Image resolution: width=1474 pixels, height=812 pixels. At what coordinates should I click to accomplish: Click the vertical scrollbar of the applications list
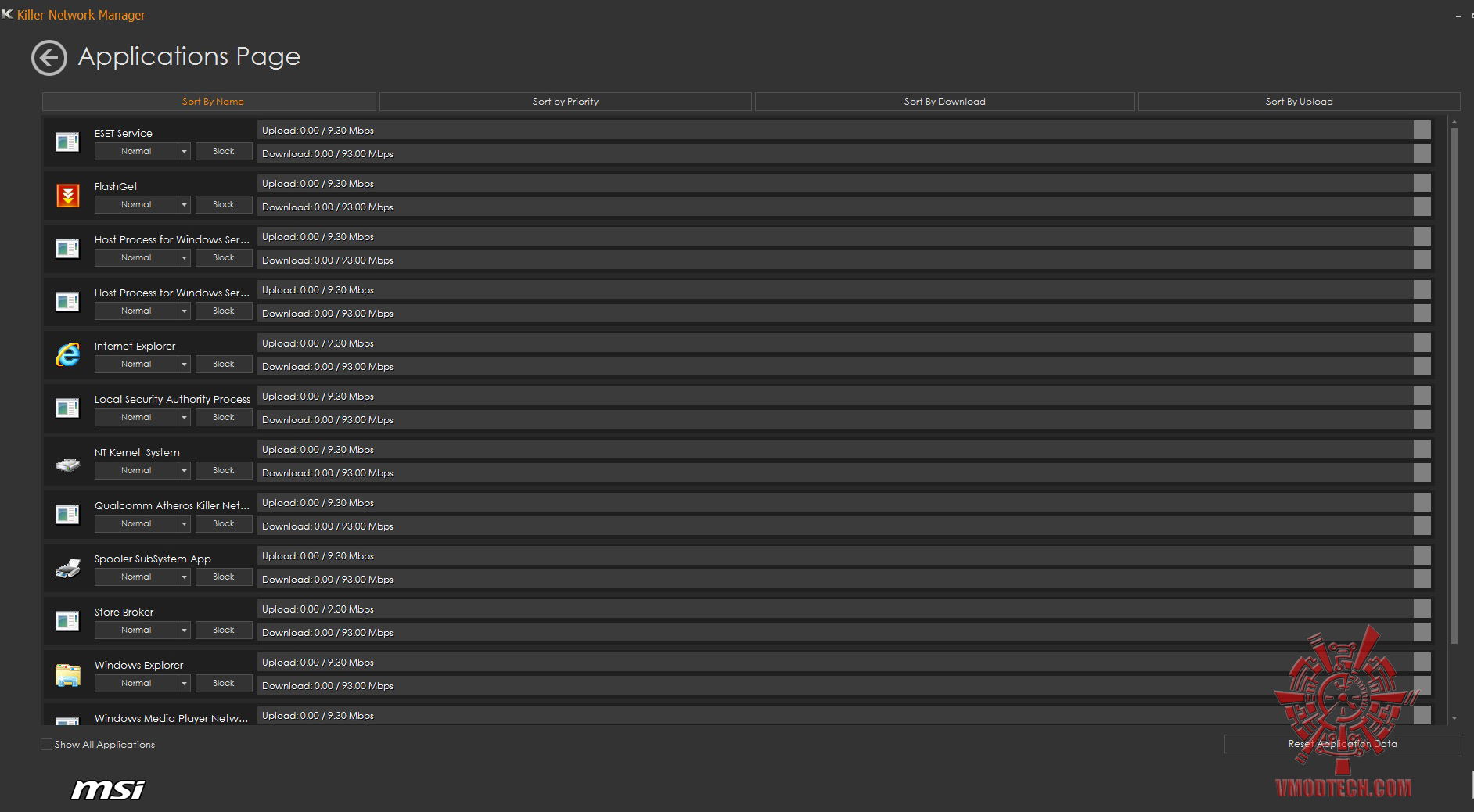[x=1454, y=386]
